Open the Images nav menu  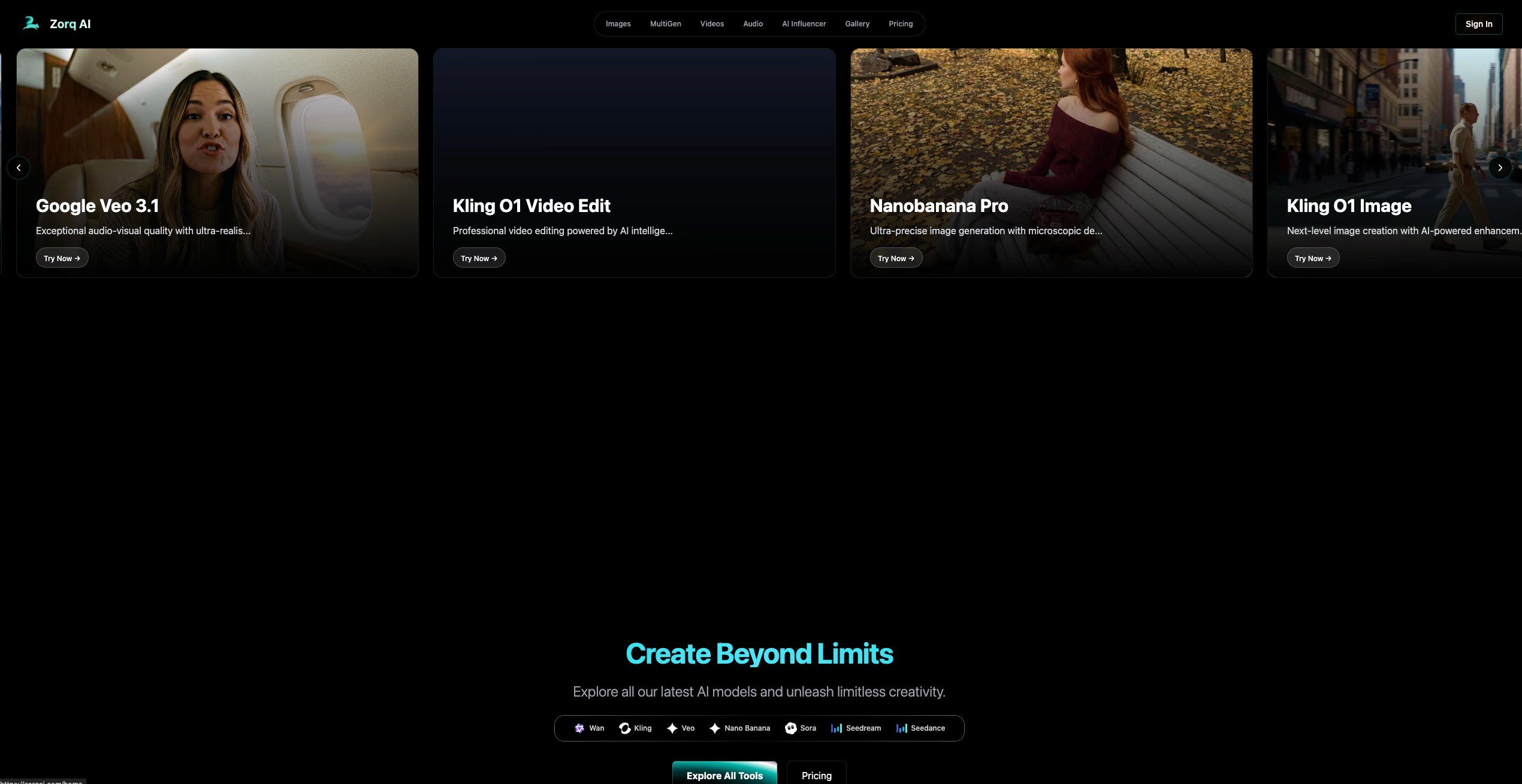click(x=618, y=24)
